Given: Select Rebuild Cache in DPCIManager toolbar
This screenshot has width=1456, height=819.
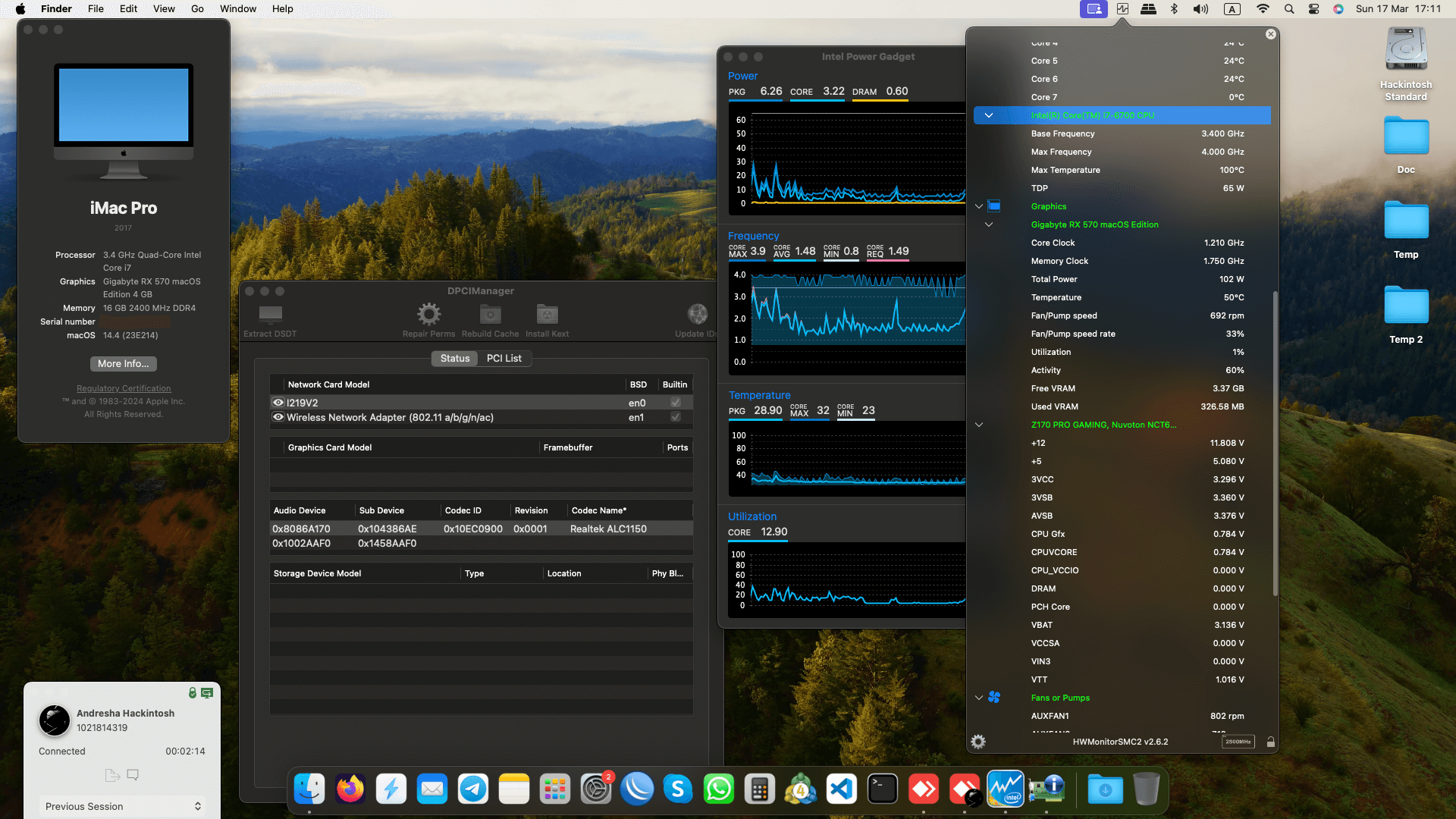Looking at the screenshot, I should [490, 313].
